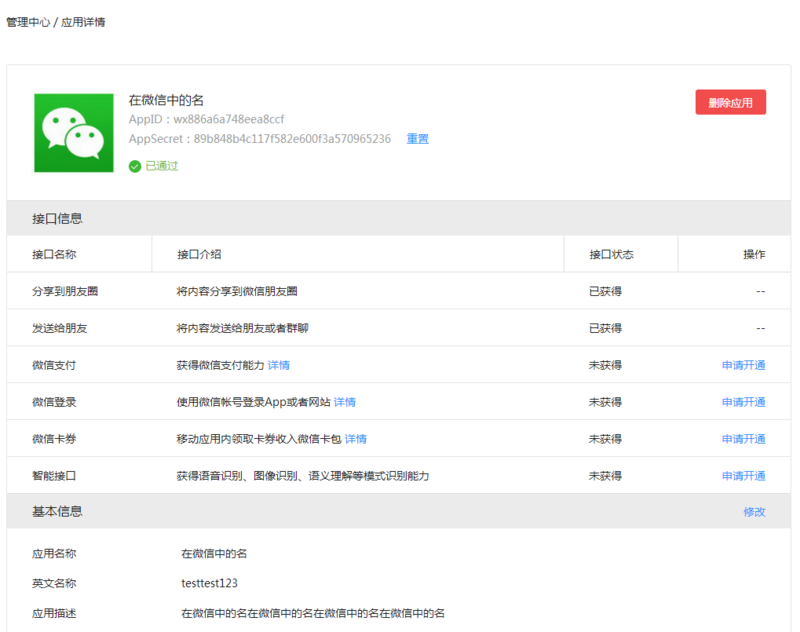Click the 智能接口 row name
Viewport: 800px width, 632px height.
[x=54, y=476]
